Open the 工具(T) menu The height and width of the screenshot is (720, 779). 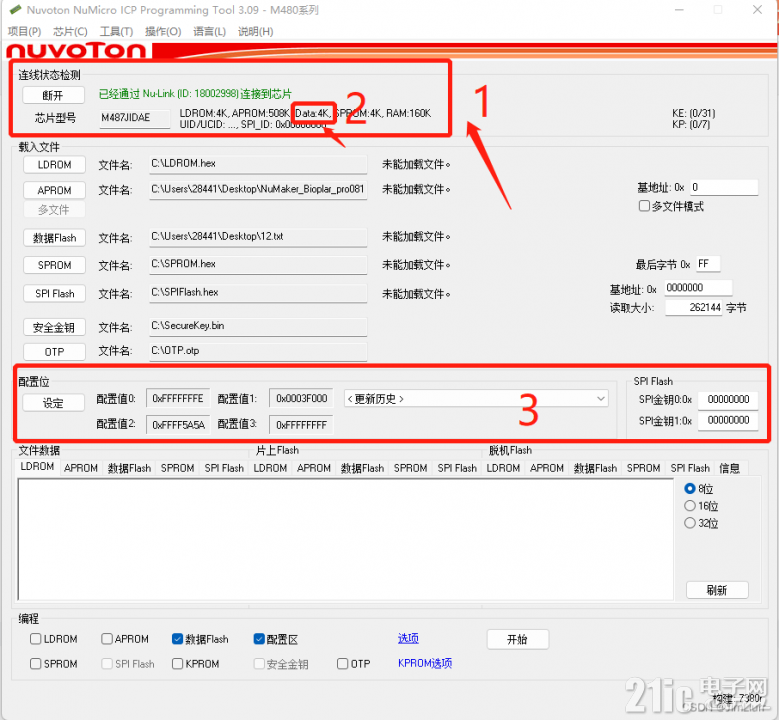point(116,31)
